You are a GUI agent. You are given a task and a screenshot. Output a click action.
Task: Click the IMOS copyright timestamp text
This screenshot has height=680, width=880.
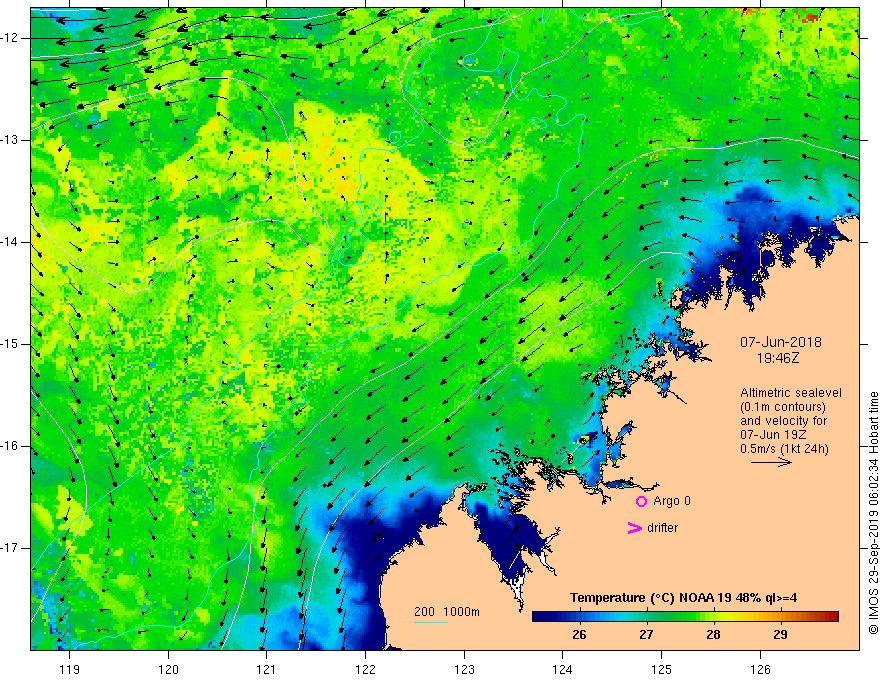click(x=873, y=513)
